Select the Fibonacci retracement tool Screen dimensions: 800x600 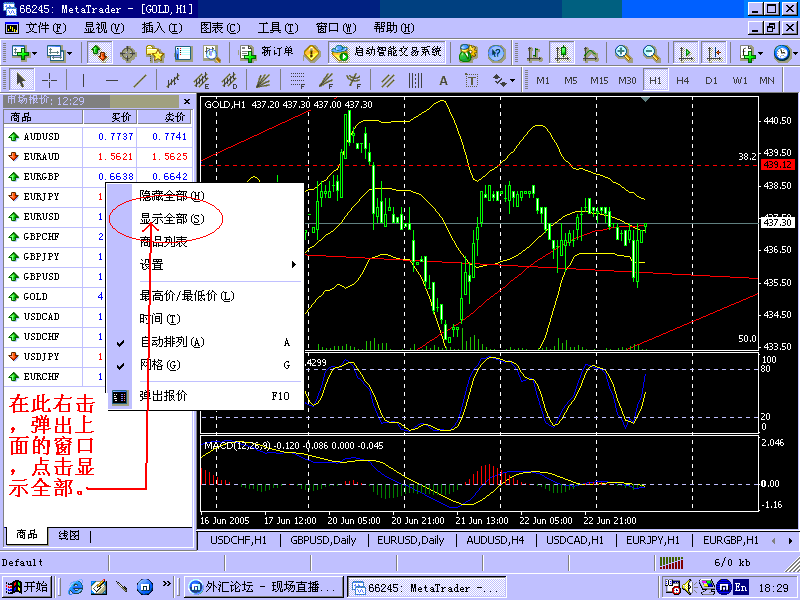point(297,81)
